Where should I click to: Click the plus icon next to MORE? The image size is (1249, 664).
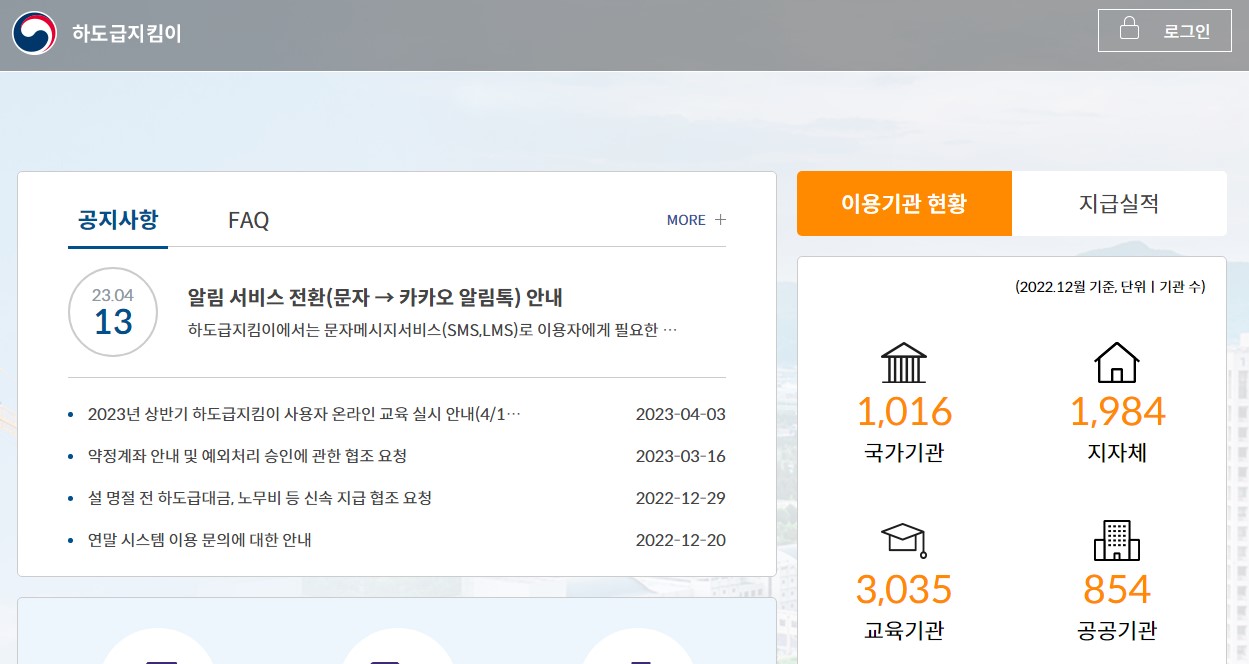[720, 220]
